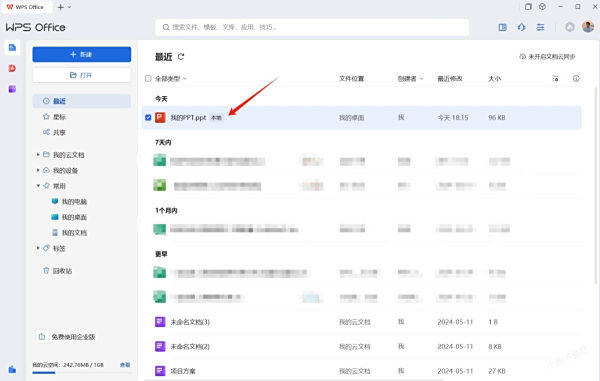Open the file 项目方案

click(x=183, y=371)
